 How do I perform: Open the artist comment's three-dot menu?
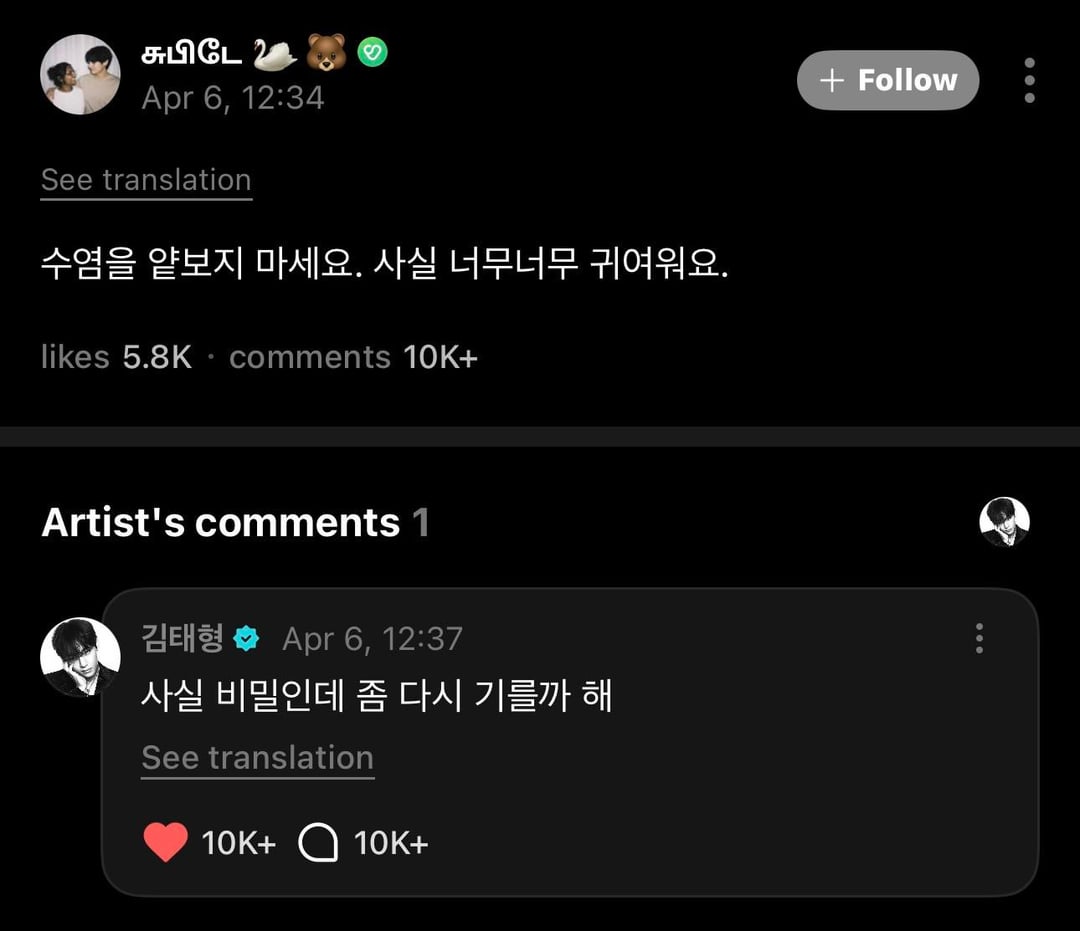[979, 638]
